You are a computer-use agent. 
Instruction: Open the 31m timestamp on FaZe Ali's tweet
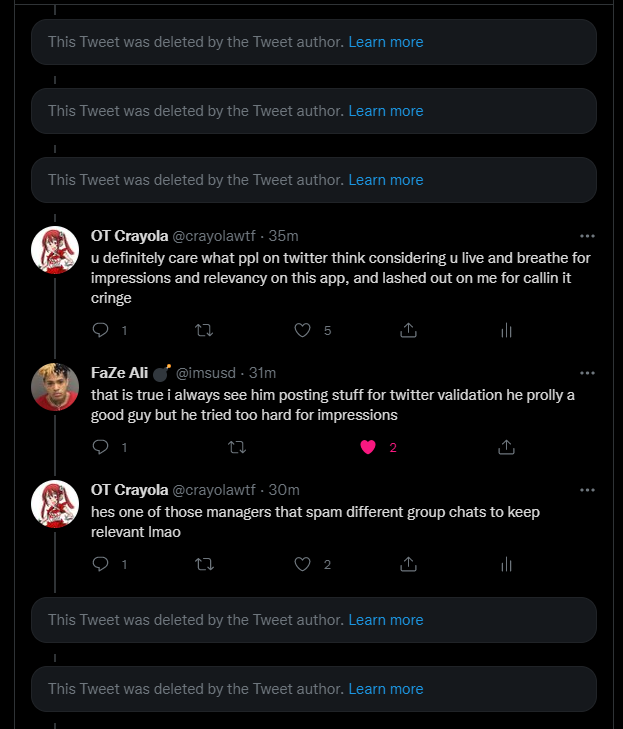point(262,373)
